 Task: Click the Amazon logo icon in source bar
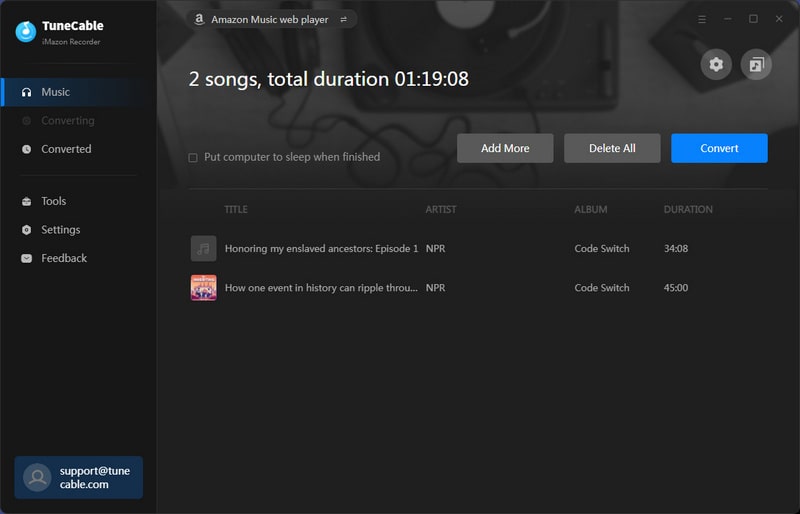coord(201,19)
